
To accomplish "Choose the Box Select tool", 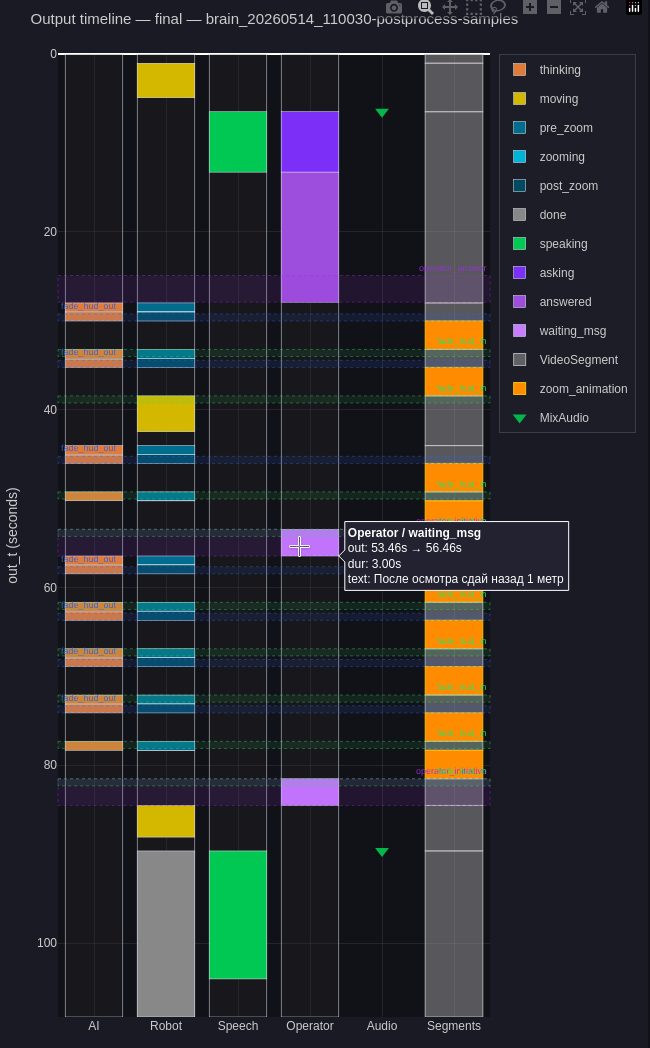I will click(474, 7).
